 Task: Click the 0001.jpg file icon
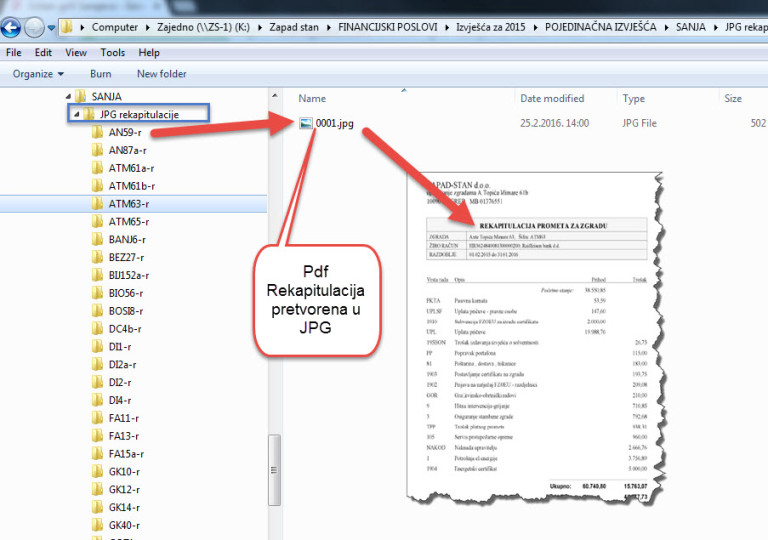tap(307, 123)
